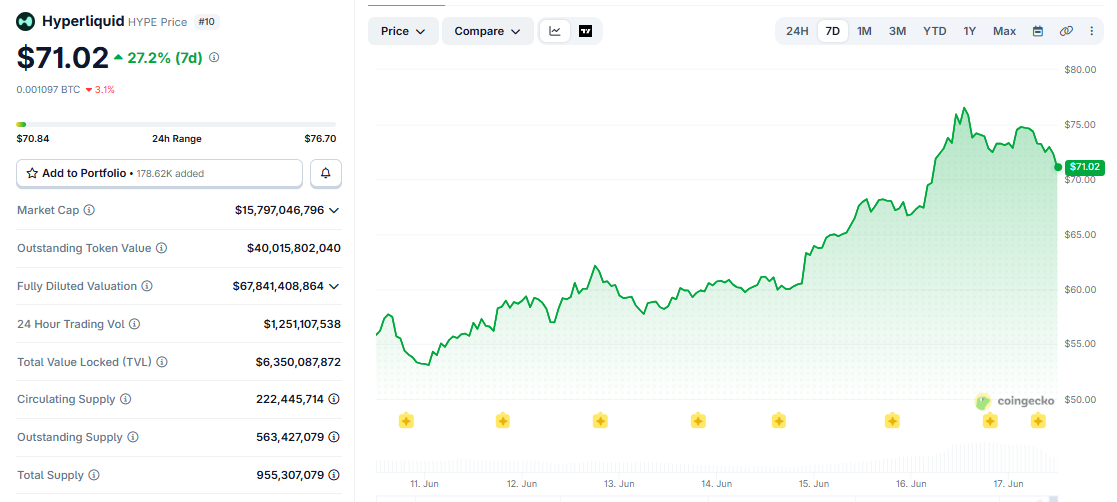Select the 24H time range
Screen dimensions: 1117x502
click(797, 31)
